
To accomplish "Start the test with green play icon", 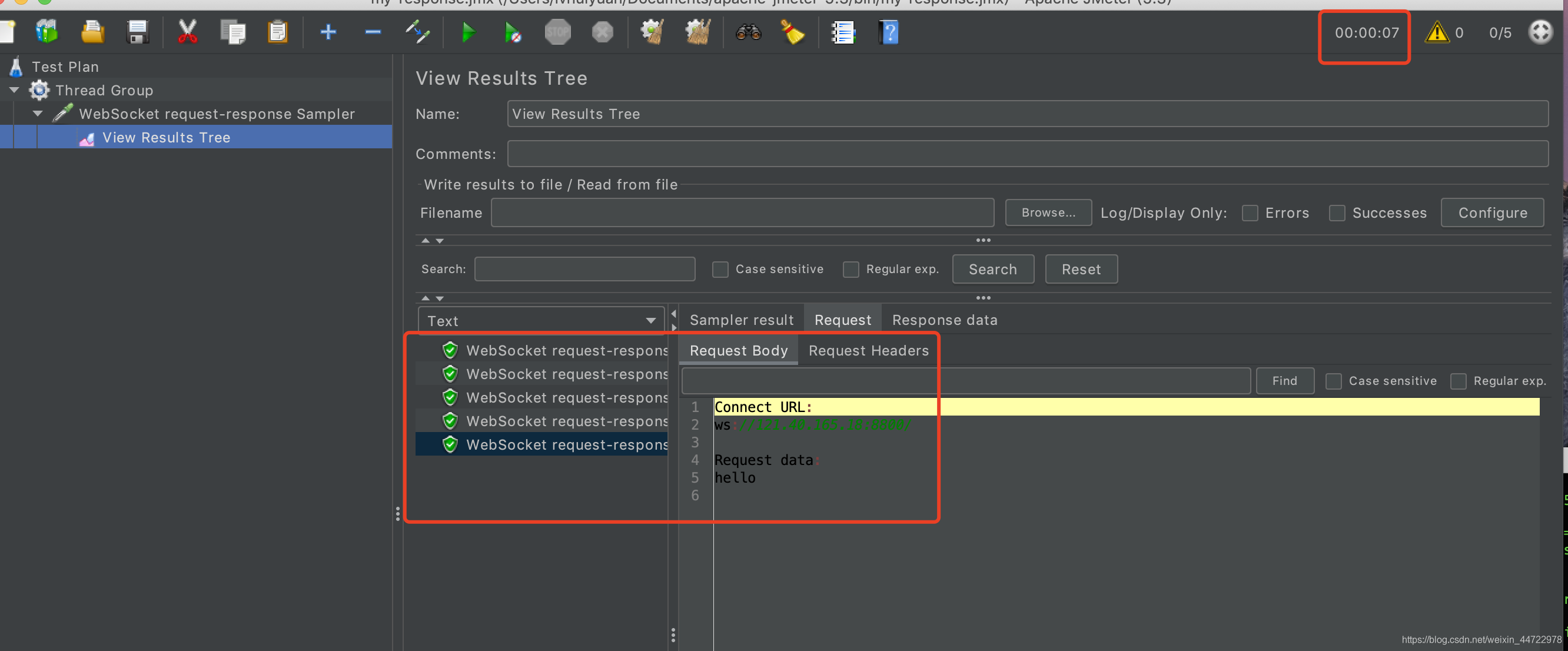I will click(x=468, y=32).
